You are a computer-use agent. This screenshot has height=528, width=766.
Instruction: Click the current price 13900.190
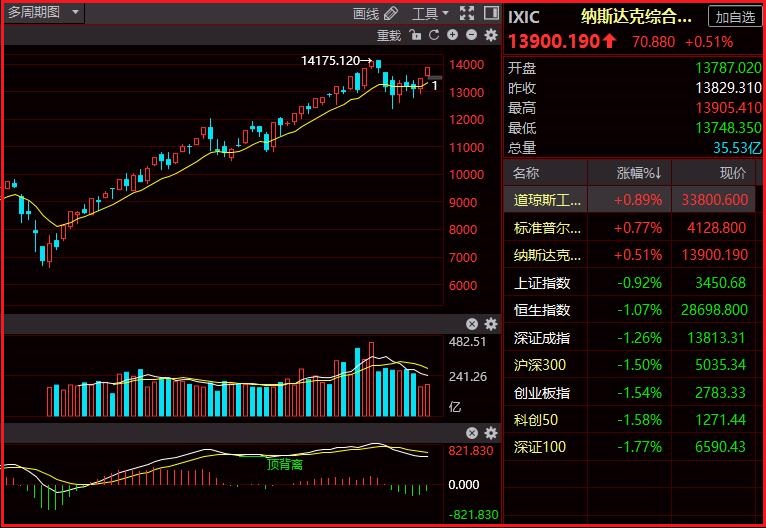tap(554, 42)
